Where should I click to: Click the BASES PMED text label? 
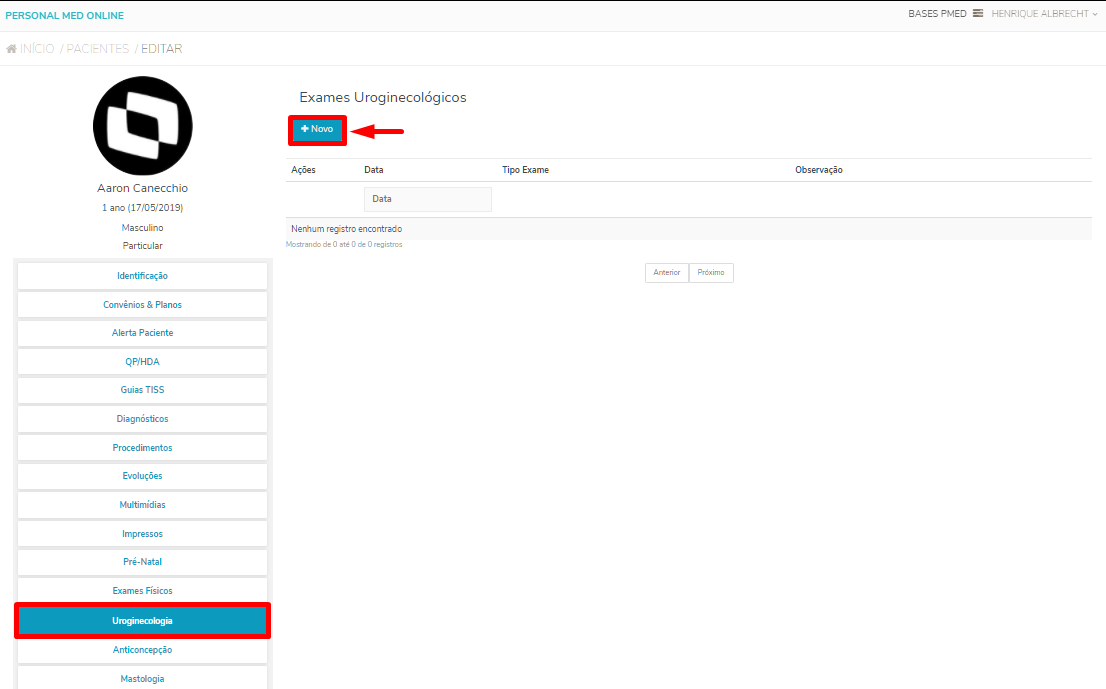(x=937, y=13)
